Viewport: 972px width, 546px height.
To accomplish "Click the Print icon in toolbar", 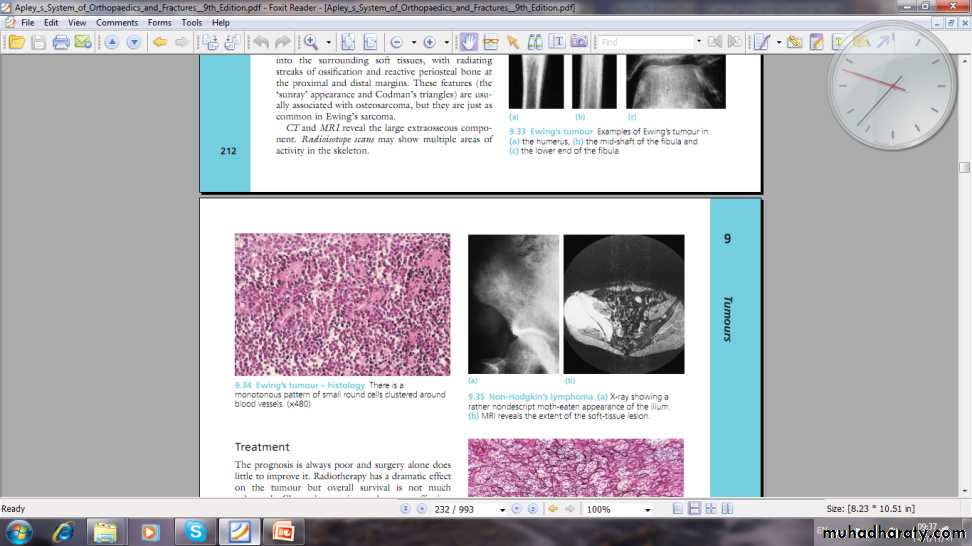I will pyautogui.click(x=61, y=42).
